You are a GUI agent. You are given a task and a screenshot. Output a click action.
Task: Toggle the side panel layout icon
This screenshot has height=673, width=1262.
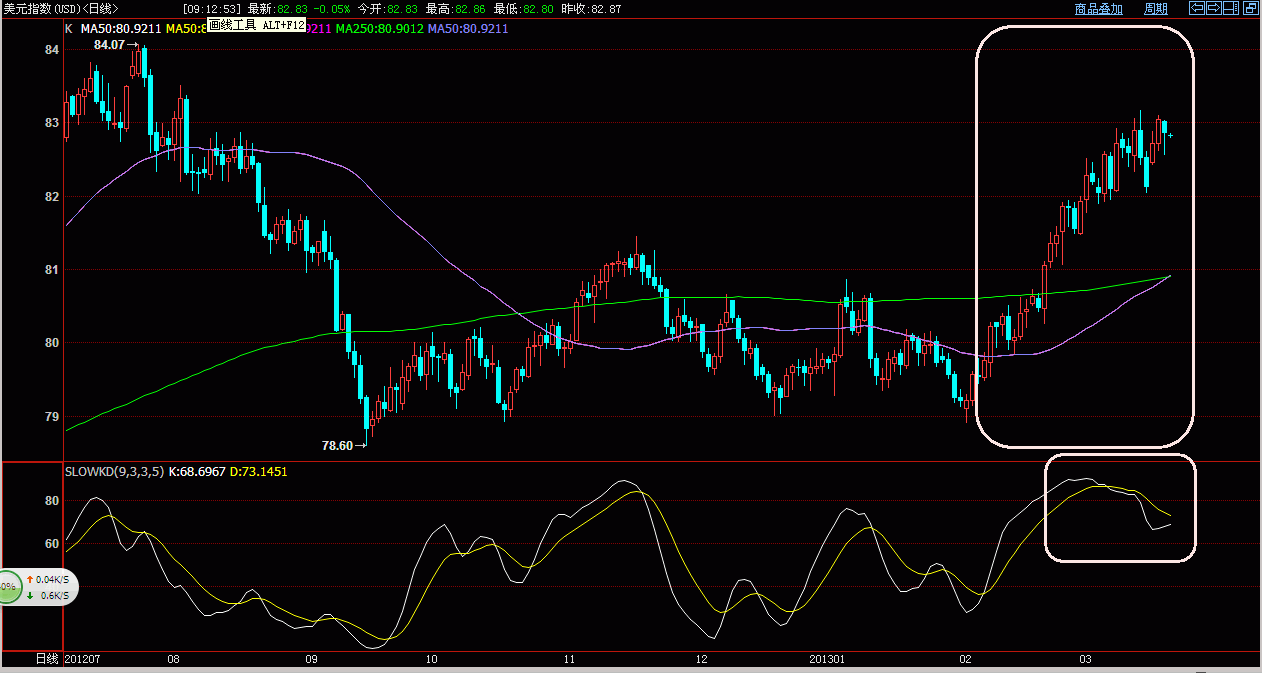pos(1232,8)
